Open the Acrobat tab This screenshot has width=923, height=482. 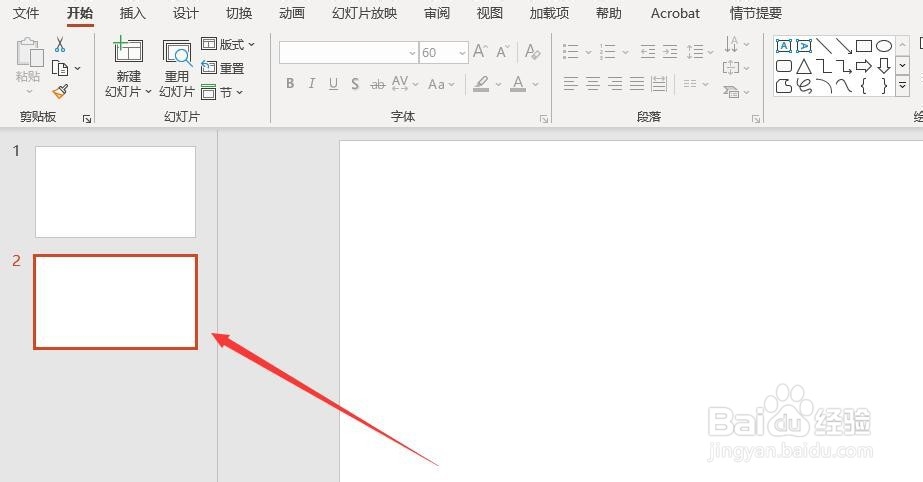coord(675,13)
